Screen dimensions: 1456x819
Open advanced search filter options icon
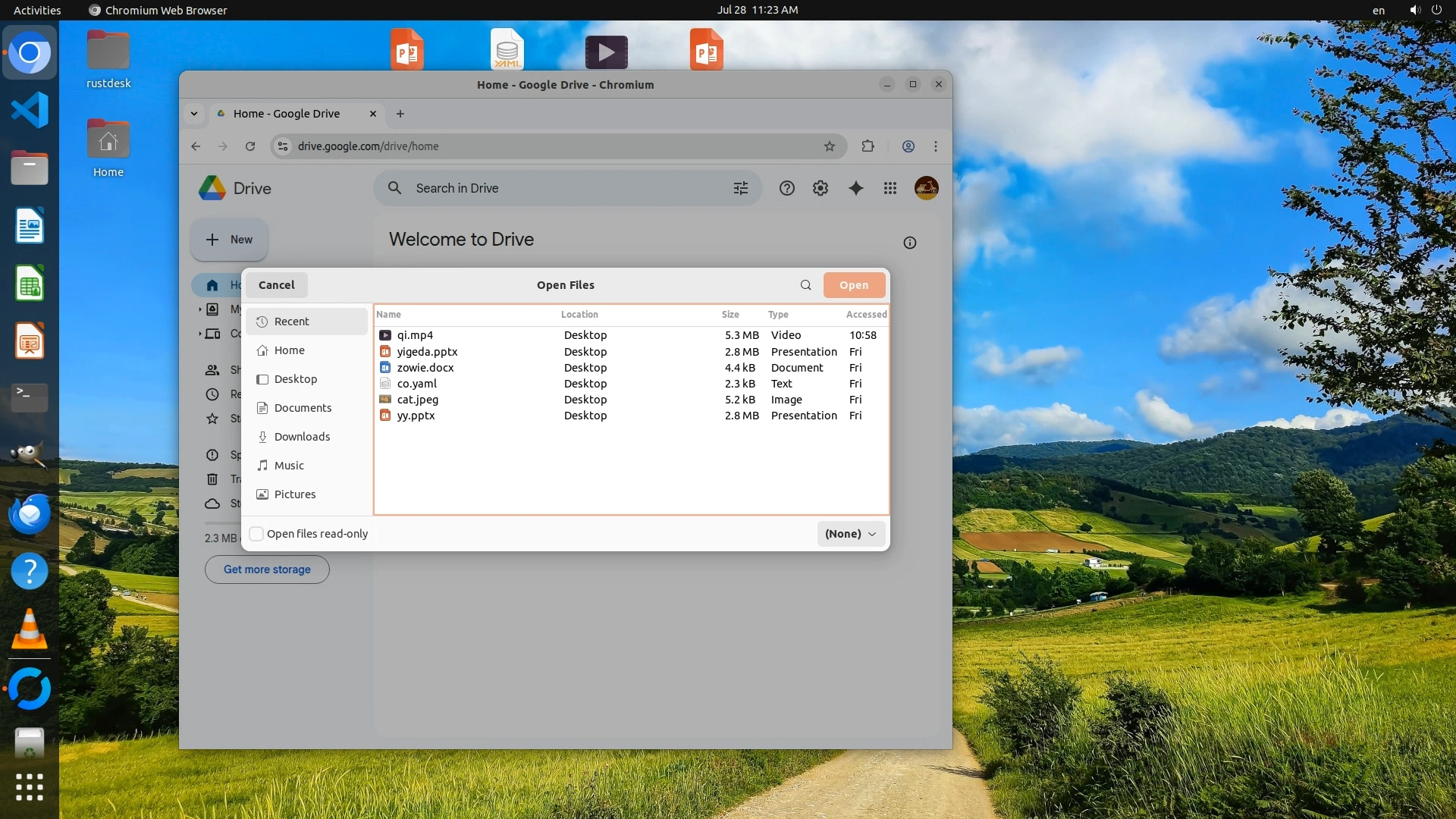click(741, 188)
